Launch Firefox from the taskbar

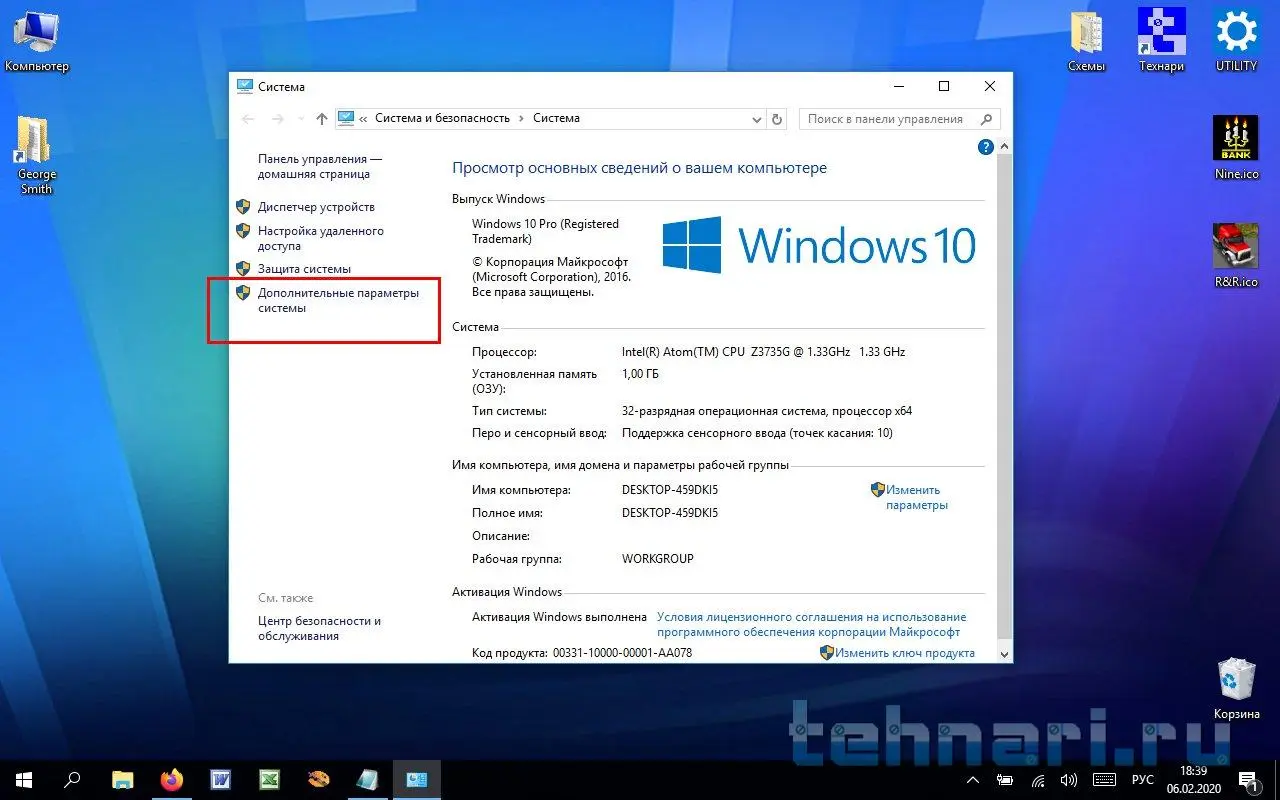(171, 780)
